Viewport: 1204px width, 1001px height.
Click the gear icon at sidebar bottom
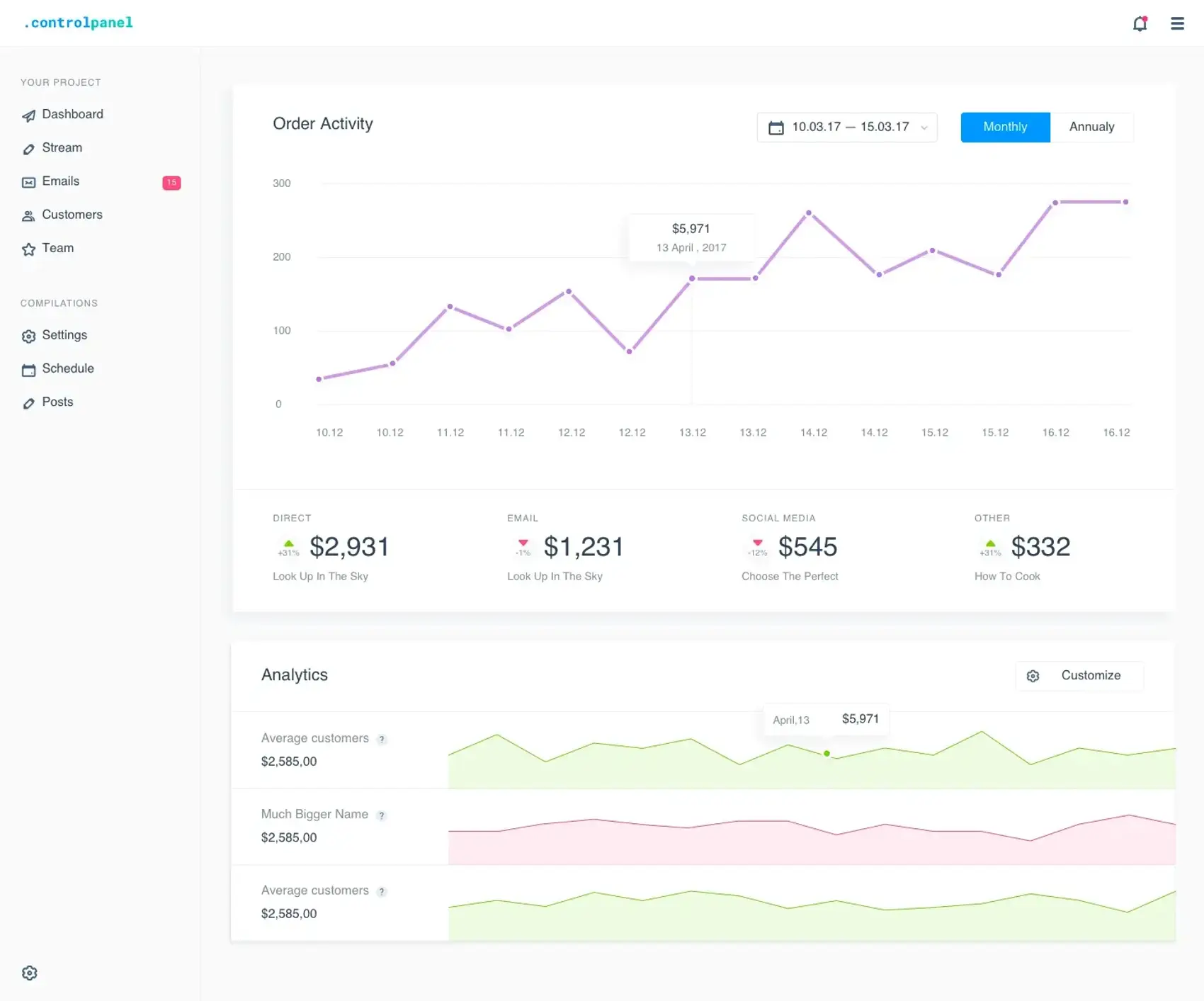tap(29, 973)
